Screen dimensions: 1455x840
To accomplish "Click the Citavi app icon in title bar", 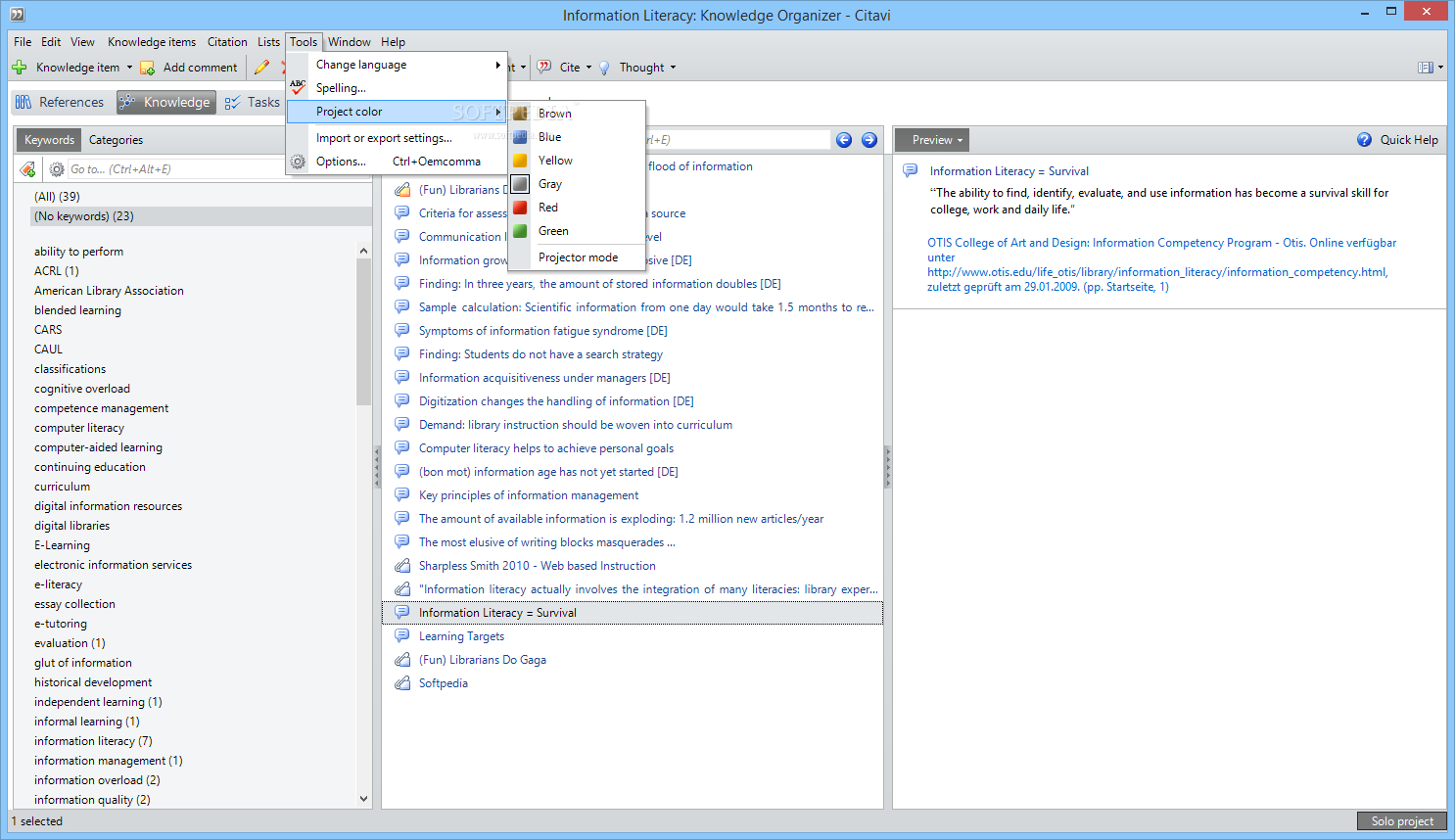I will [17, 14].
